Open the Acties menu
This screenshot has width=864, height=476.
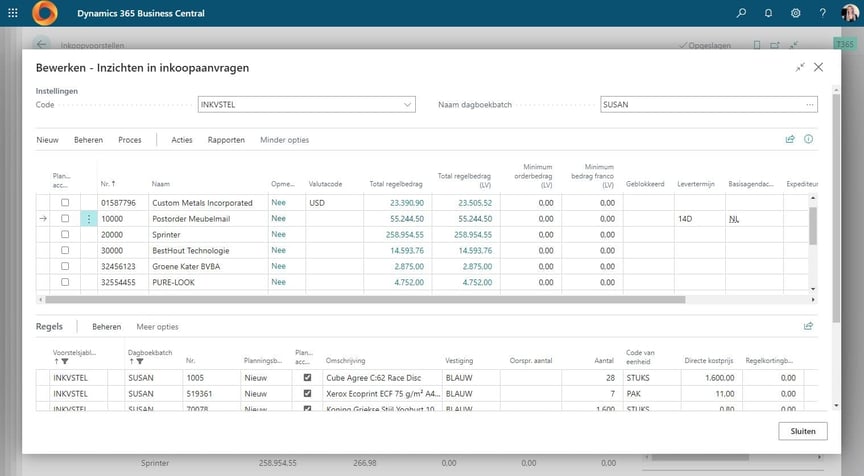(182, 140)
